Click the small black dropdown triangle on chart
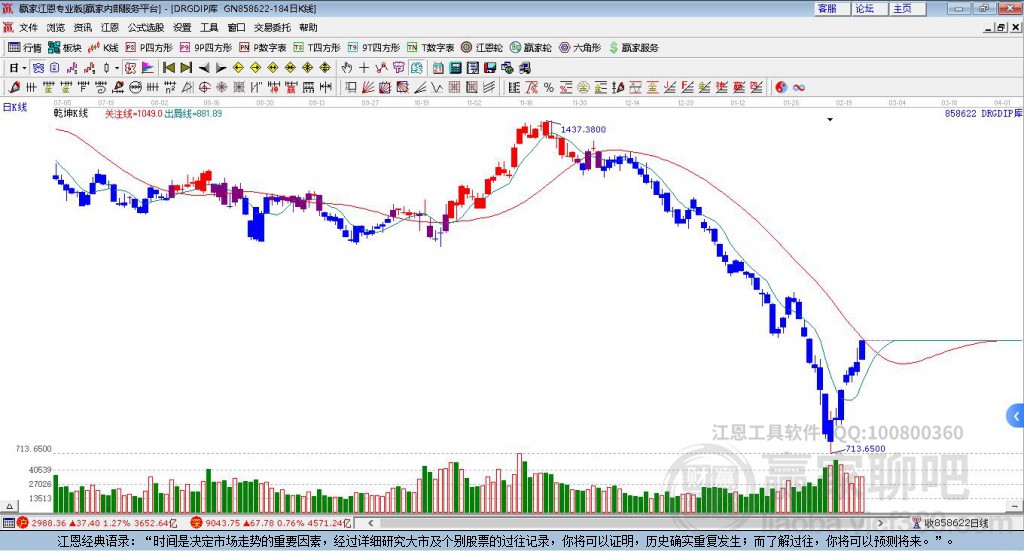Image resolution: width=1024 pixels, height=551 pixels. tap(830, 119)
